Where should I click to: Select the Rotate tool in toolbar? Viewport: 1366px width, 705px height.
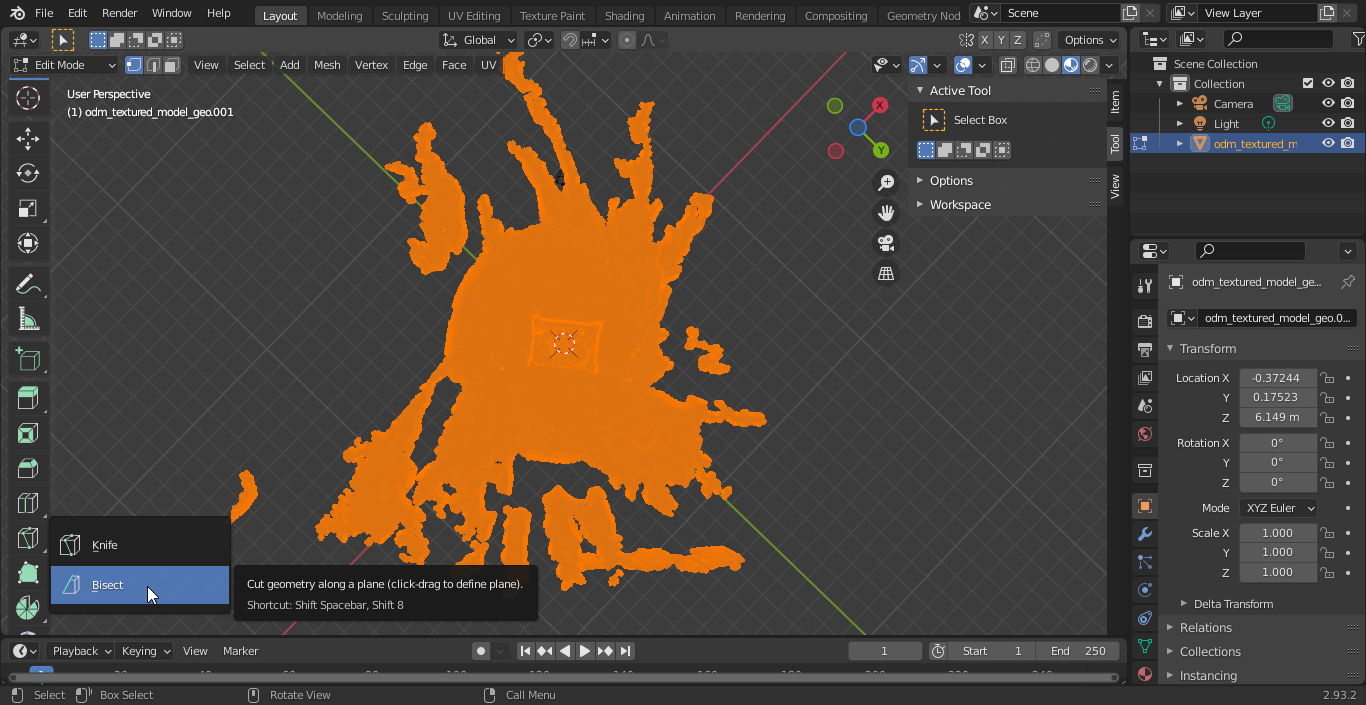pyautogui.click(x=28, y=173)
